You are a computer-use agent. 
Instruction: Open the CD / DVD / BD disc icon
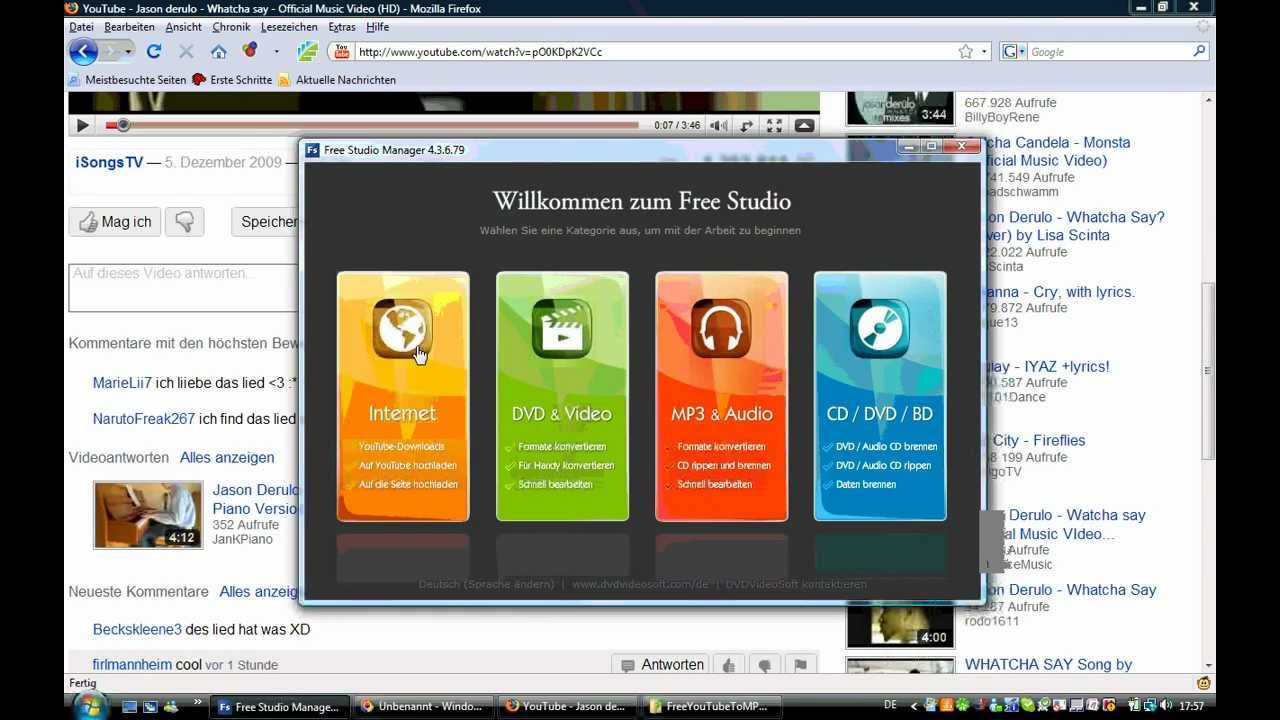coord(880,328)
